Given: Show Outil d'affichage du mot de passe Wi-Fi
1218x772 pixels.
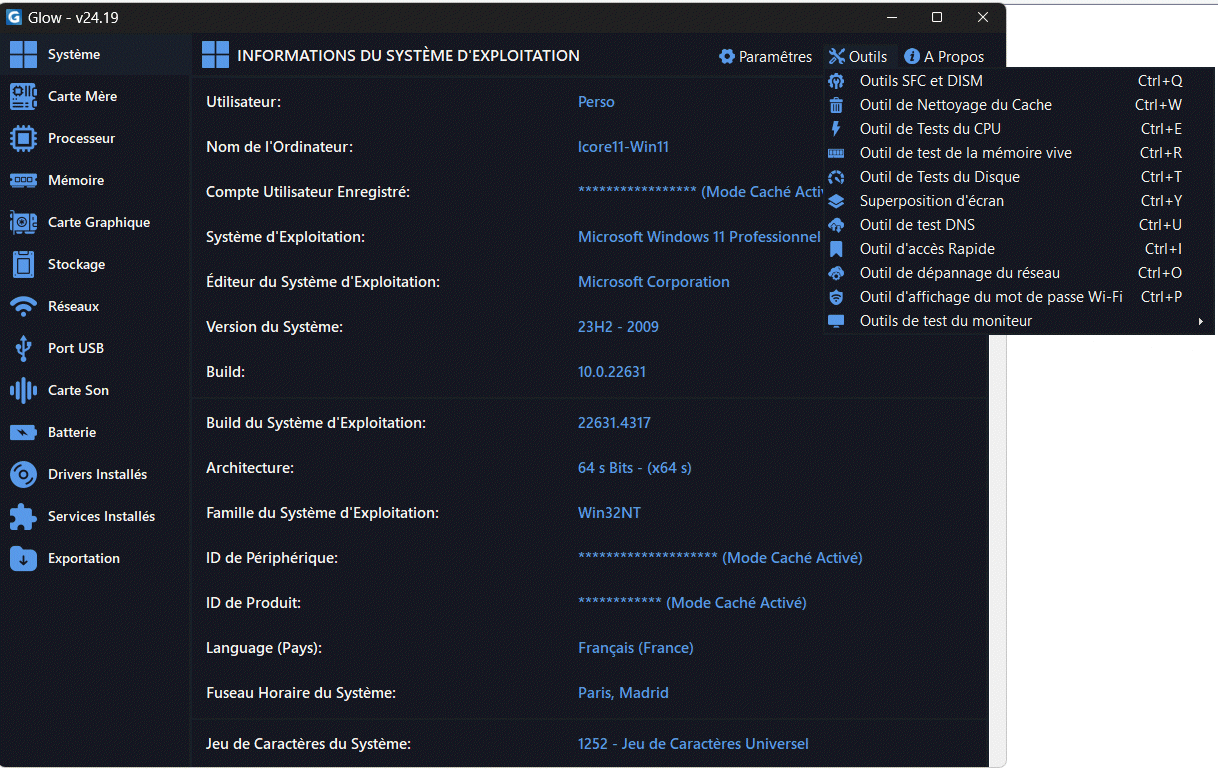Looking at the screenshot, I should click(x=1019, y=297).
